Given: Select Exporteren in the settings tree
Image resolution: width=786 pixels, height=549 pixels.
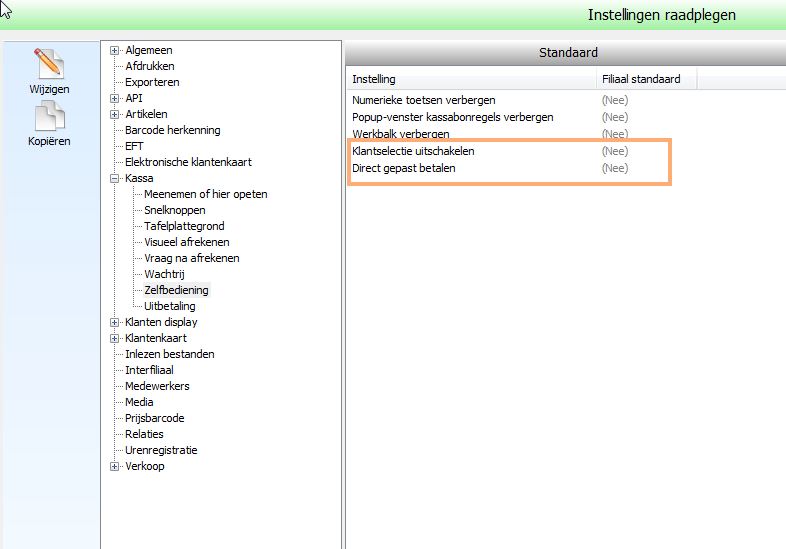Looking at the screenshot, I should (x=152, y=82).
